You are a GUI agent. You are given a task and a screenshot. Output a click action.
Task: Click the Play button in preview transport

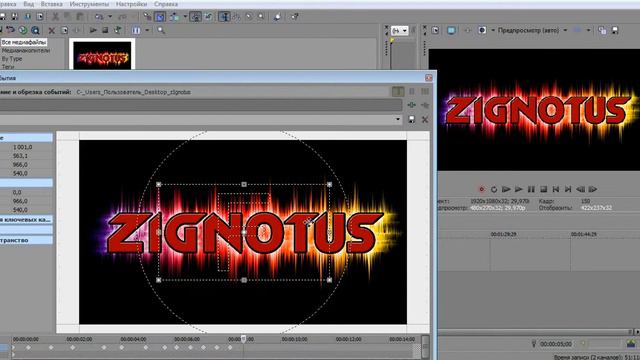coord(518,189)
